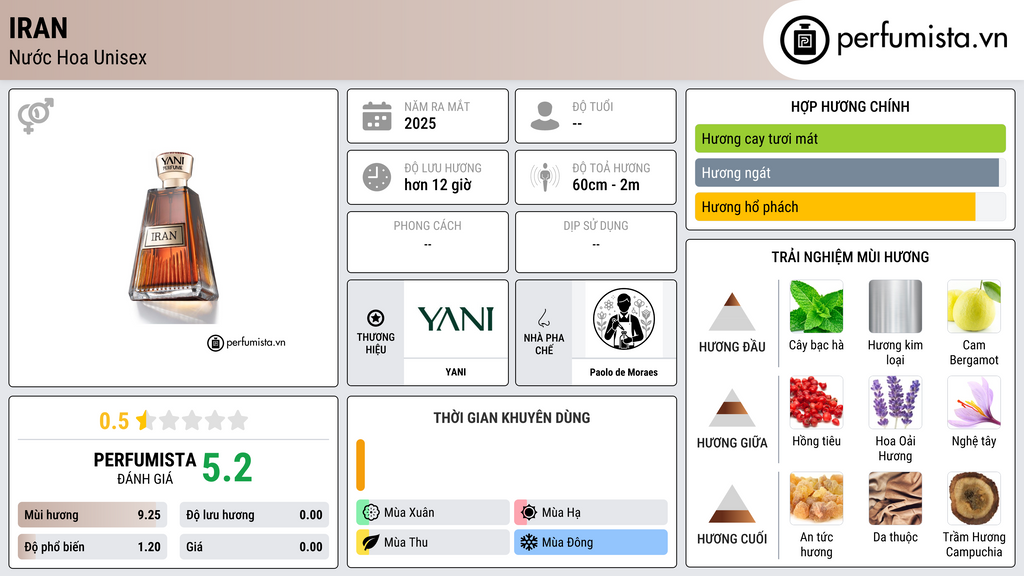Select the Mùa Thu season chip
Image resolution: width=1024 pixels, height=576 pixels.
coord(433,543)
